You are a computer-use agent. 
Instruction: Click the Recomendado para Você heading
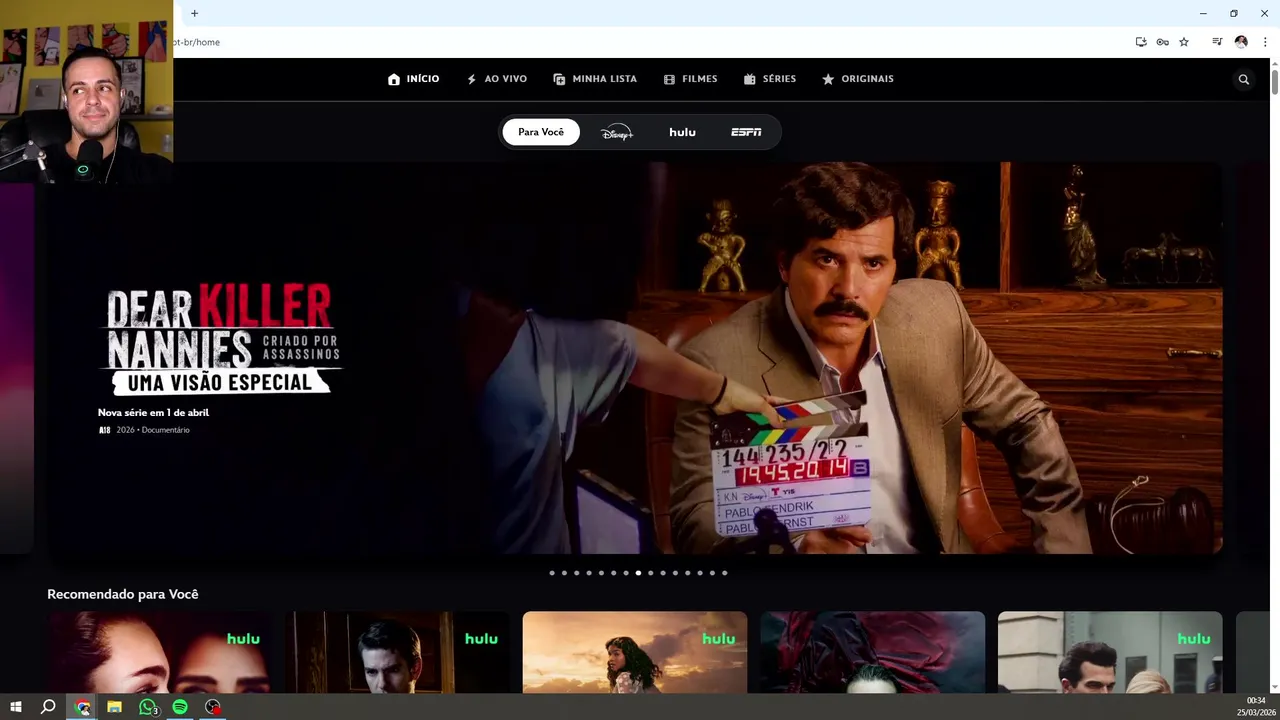pos(123,594)
